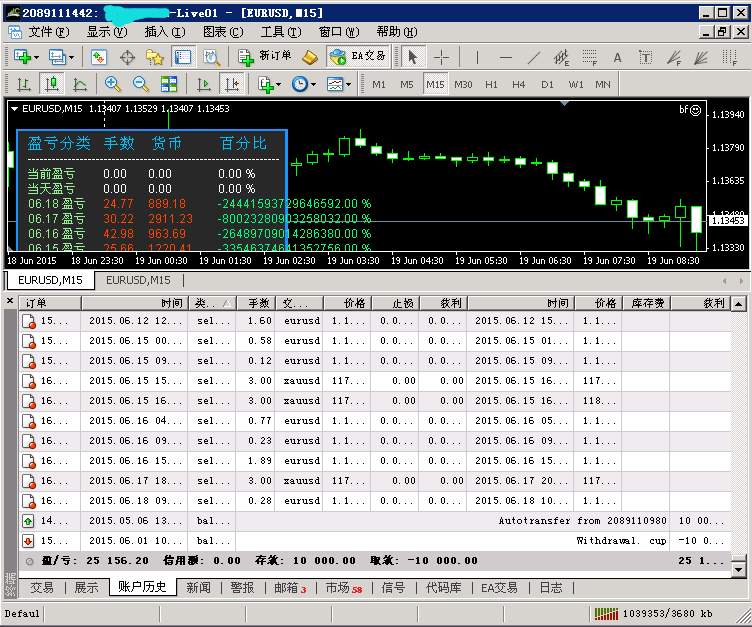Select the text label tool (A)
The height and width of the screenshot is (627, 752).
pos(617,57)
